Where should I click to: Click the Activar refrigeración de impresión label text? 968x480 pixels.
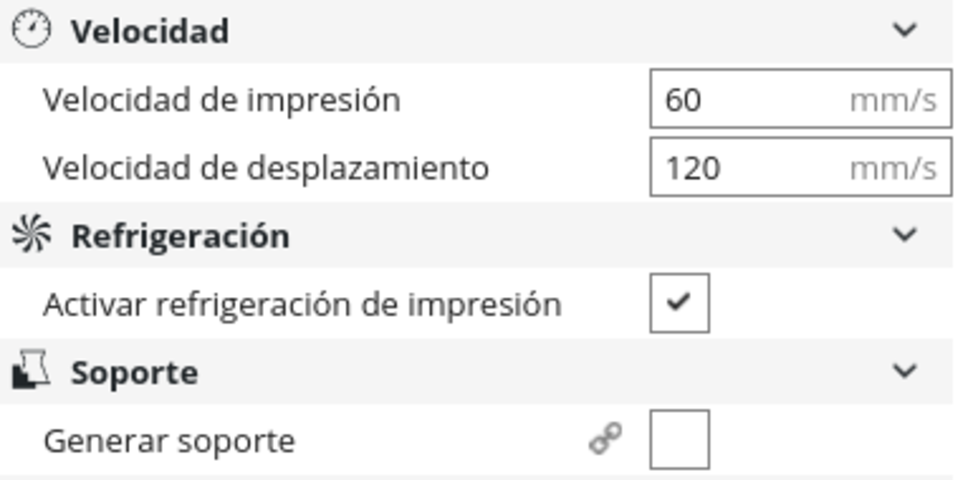point(301,304)
